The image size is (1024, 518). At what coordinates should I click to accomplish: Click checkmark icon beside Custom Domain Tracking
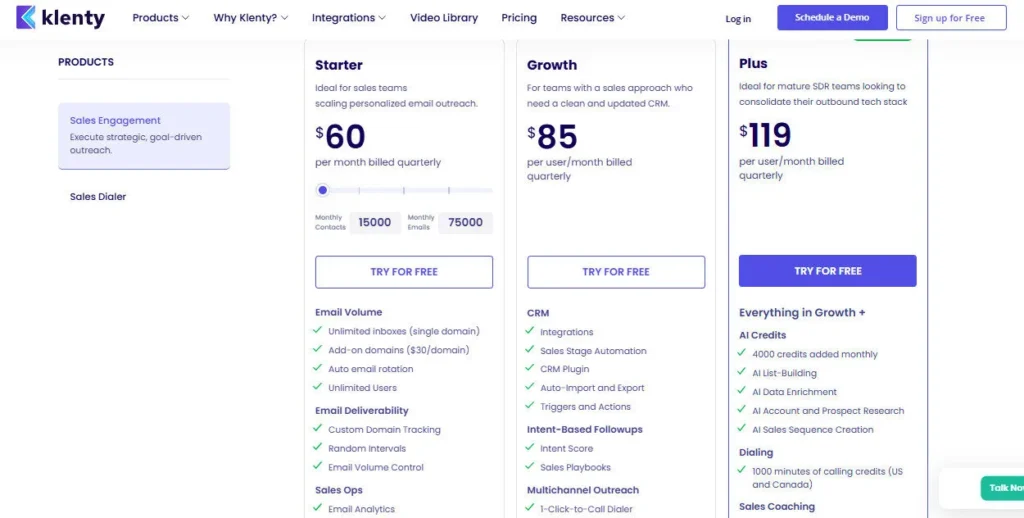[x=318, y=429]
